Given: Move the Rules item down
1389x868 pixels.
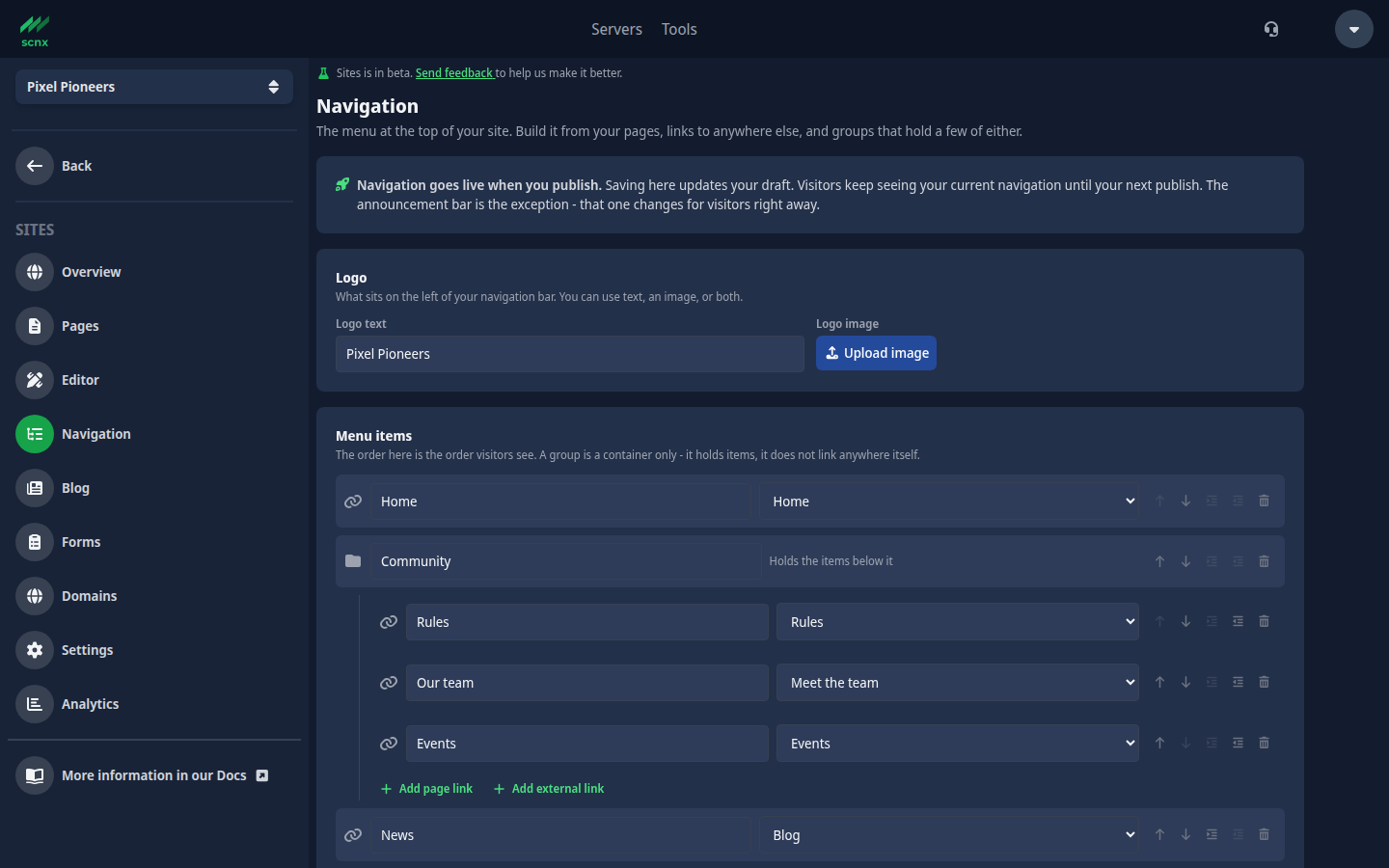Looking at the screenshot, I should tap(1185, 621).
